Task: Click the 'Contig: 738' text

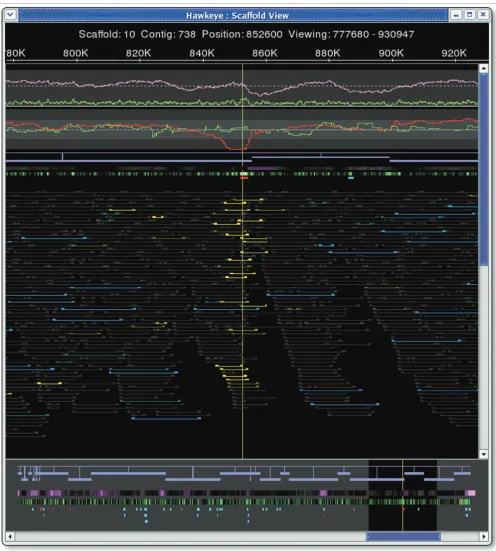Action: coord(168,34)
